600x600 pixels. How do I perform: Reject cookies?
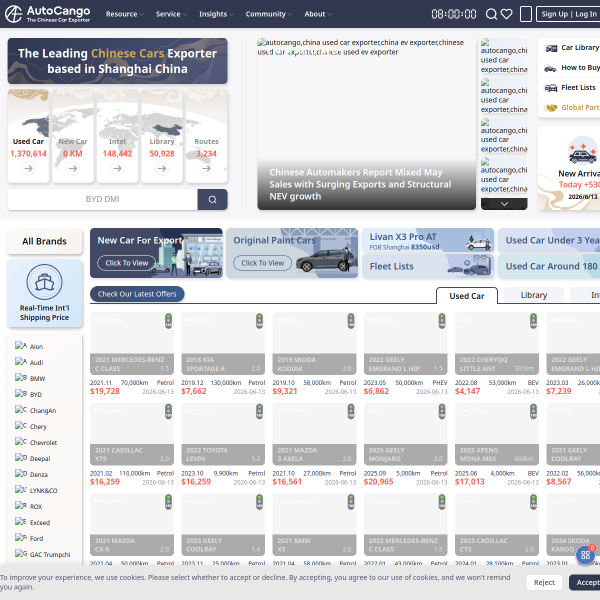pyautogui.click(x=544, y=582)
